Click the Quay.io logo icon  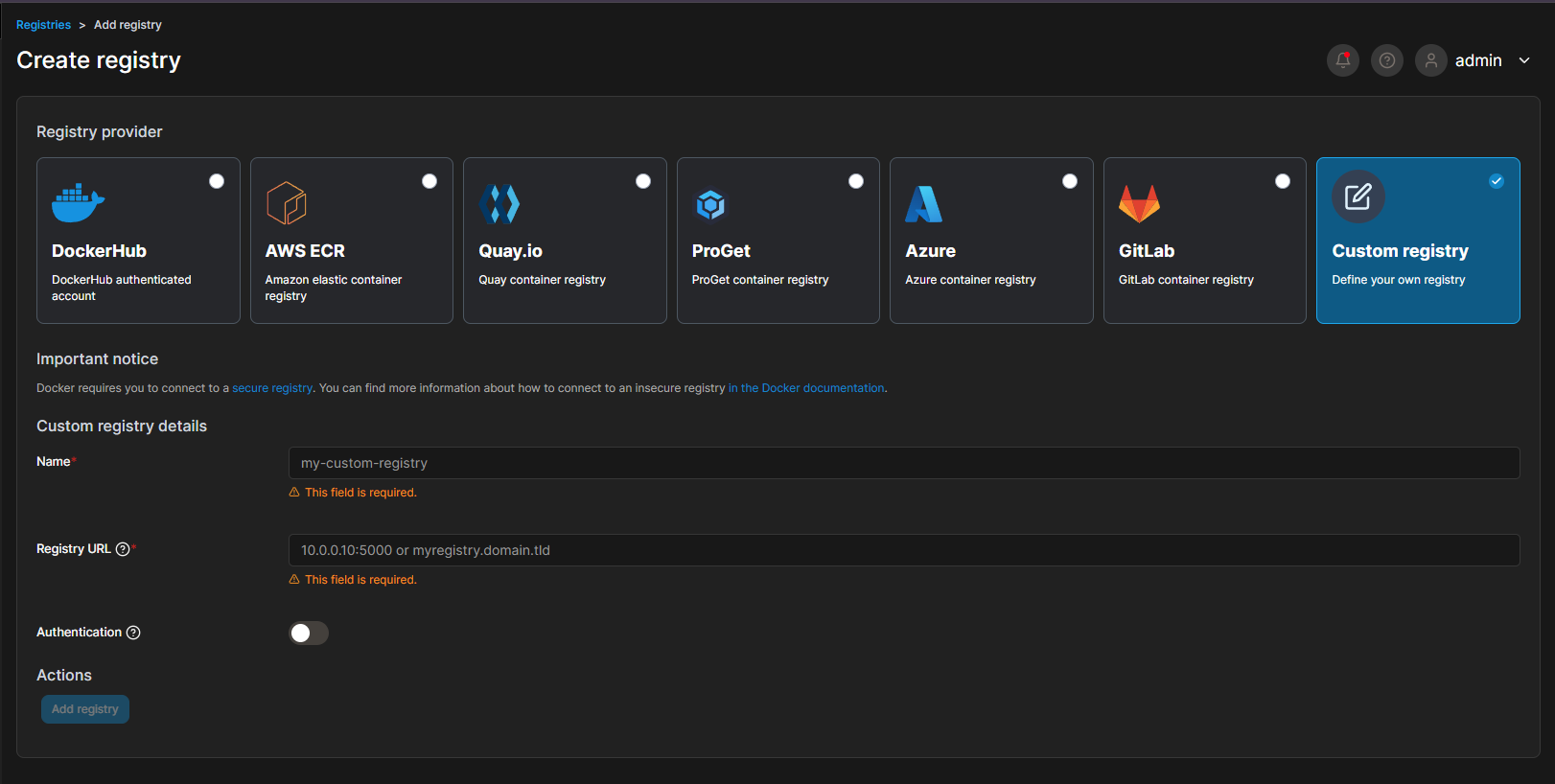tap(499, 203)
